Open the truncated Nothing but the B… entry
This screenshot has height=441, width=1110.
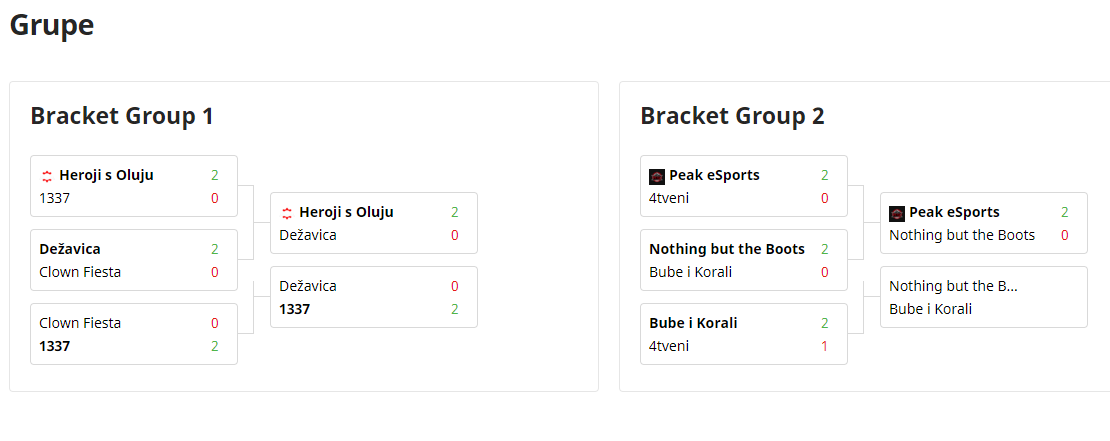(953, 286)
